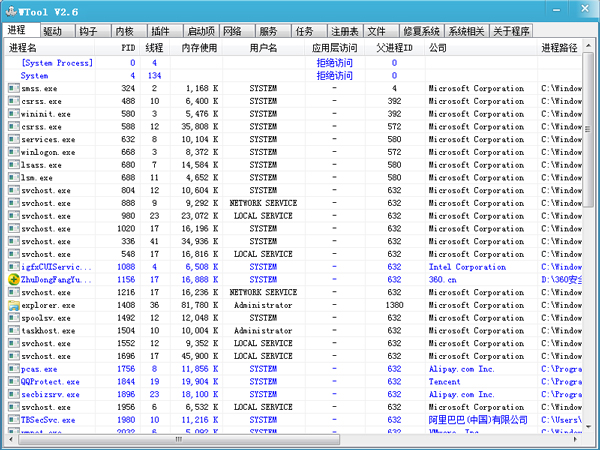Click the winlogon.exe process icon
Screen dimensions: 600x450
[14, 152]
